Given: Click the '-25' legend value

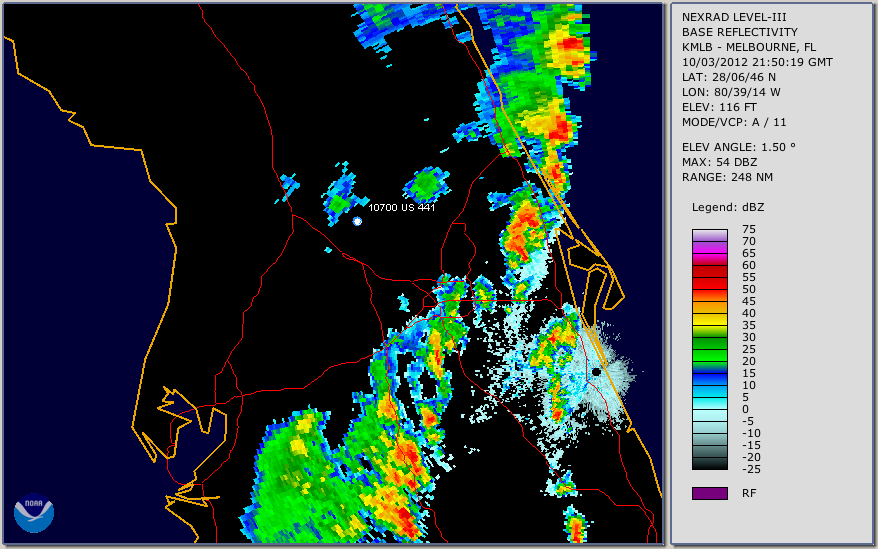Looking at the screenshot, I should click(x=751, y=469).
